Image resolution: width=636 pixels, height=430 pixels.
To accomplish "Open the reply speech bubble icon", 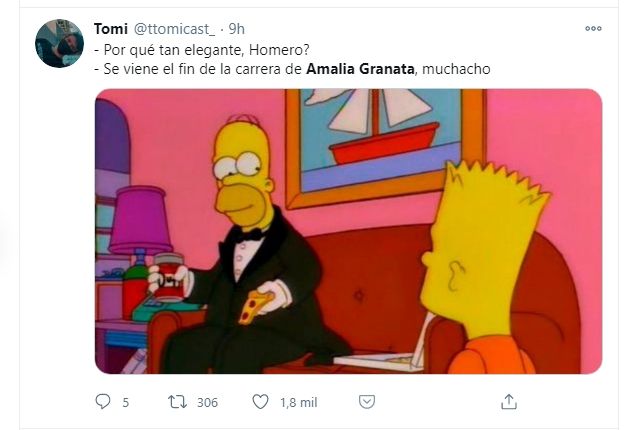I will [x=103, y=402].
